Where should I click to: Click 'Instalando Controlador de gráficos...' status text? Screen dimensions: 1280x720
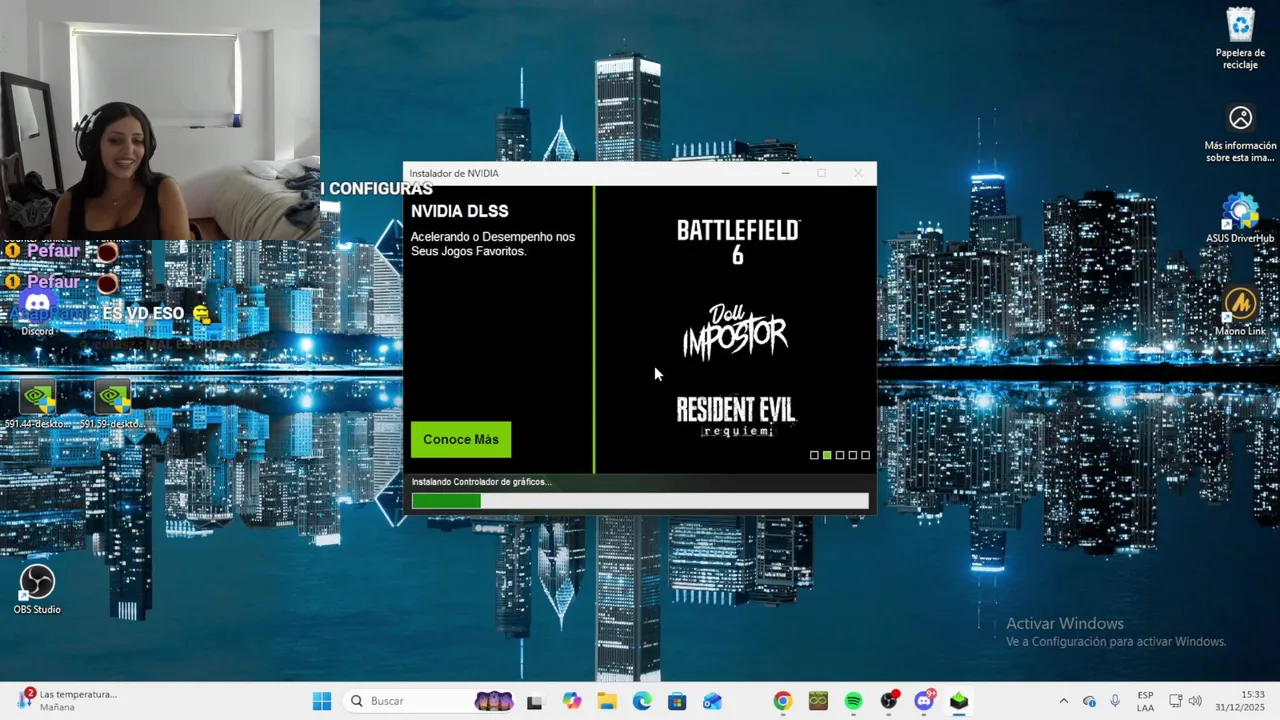pyautogui.click(x=481, y=482)
